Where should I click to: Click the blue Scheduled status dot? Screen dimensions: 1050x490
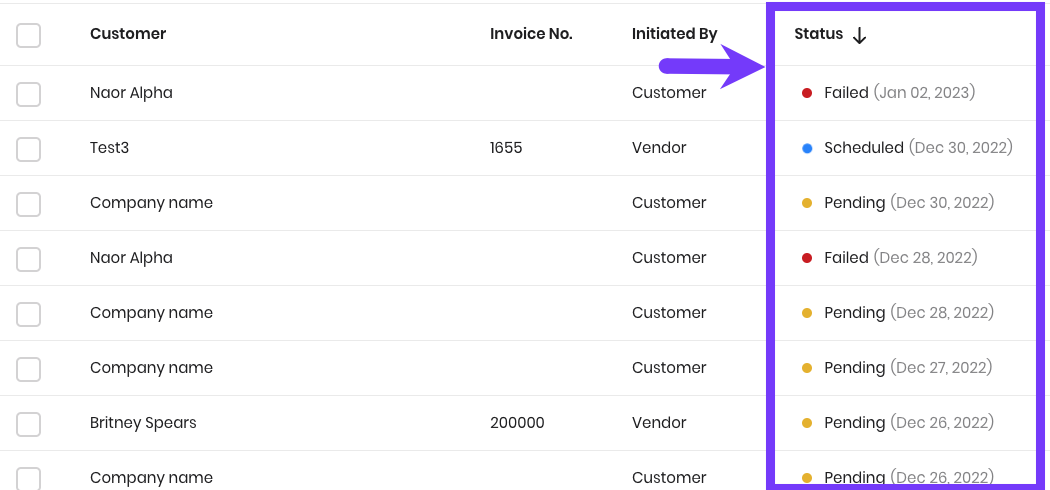click(x=807, y=148)
